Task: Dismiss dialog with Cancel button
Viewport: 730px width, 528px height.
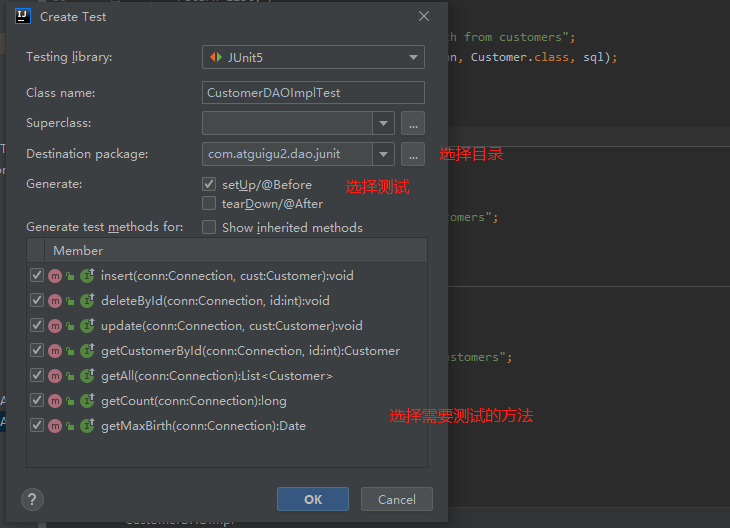Action: 397,499
